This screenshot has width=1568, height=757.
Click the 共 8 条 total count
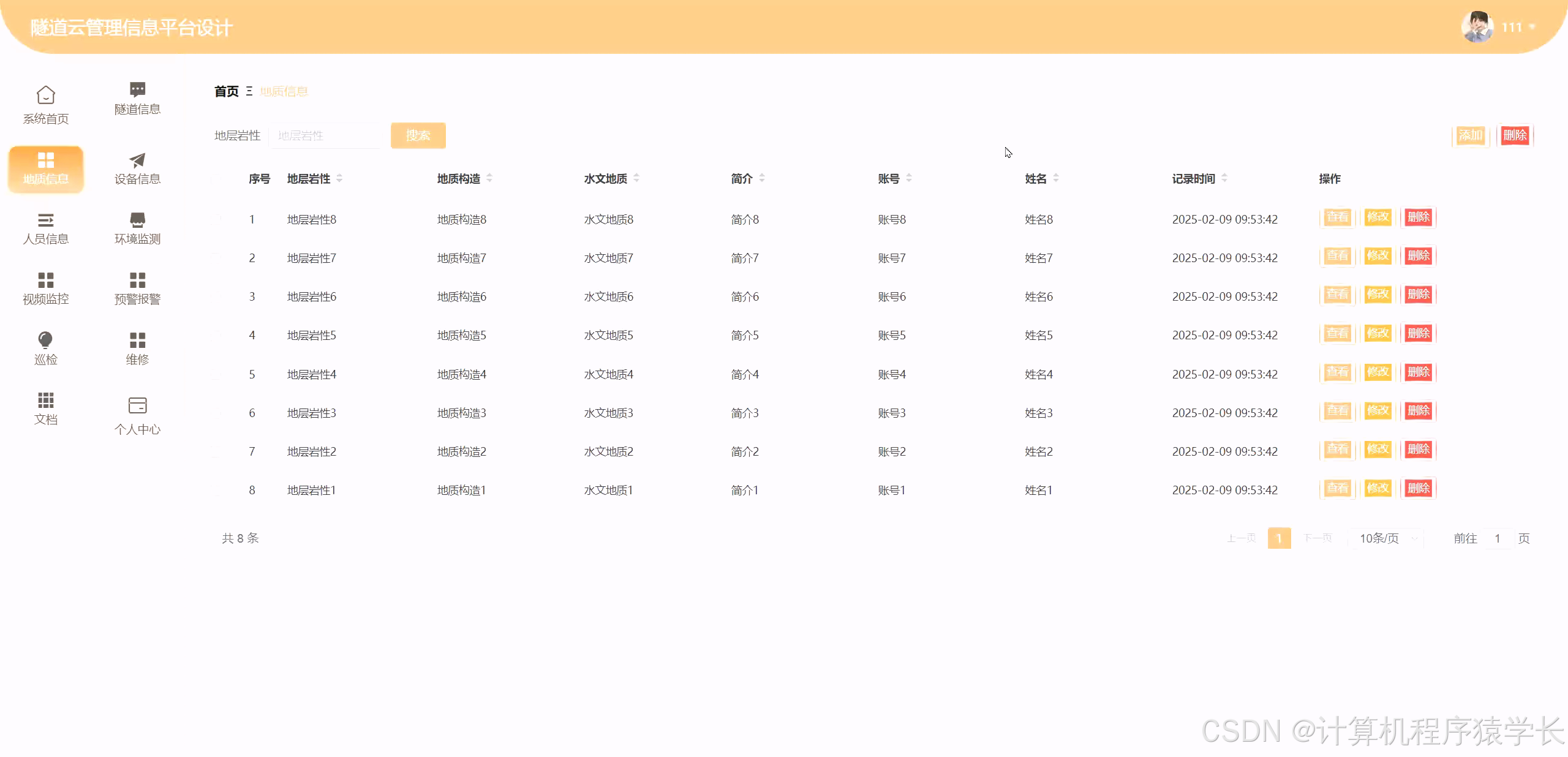click(x=240, y=538)
